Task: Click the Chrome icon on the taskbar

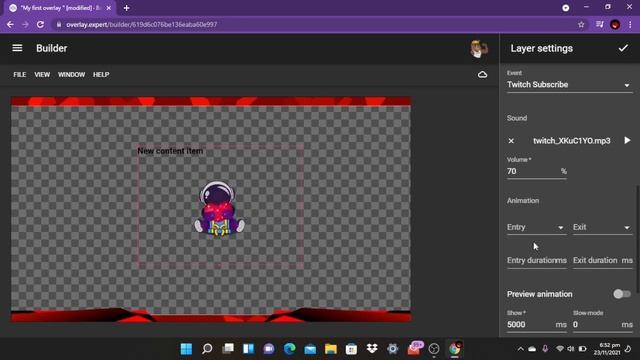Action: tap(454, 349)
